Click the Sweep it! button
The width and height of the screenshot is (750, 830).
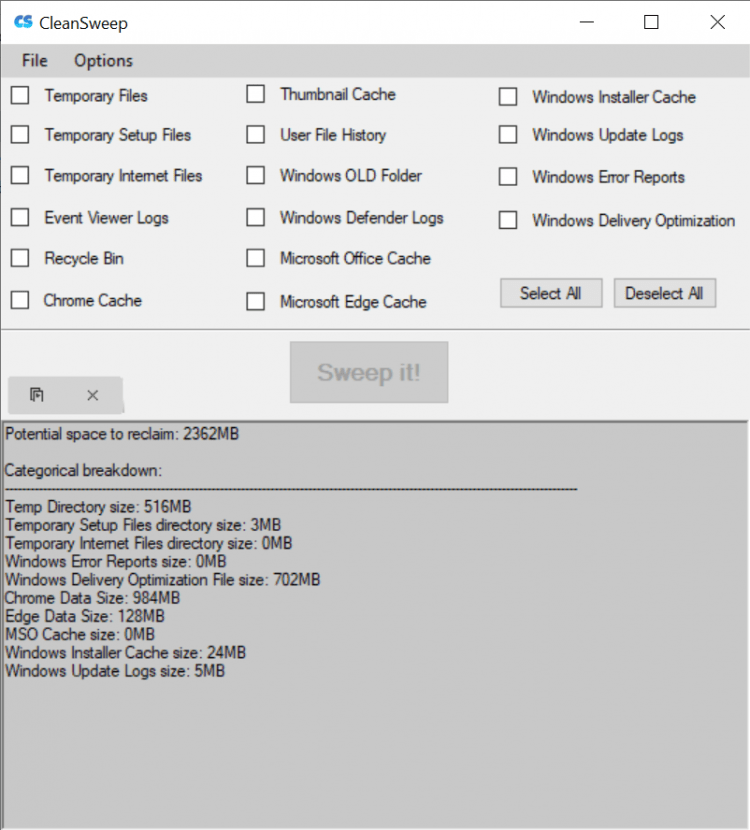point(369,373)
